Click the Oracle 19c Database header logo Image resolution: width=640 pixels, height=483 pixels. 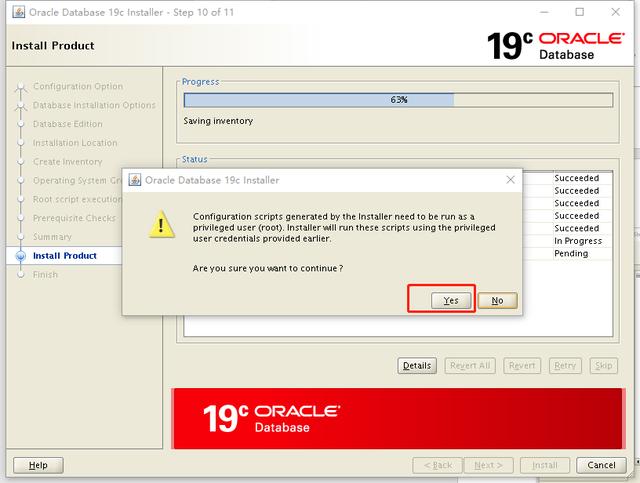(556, 45)
